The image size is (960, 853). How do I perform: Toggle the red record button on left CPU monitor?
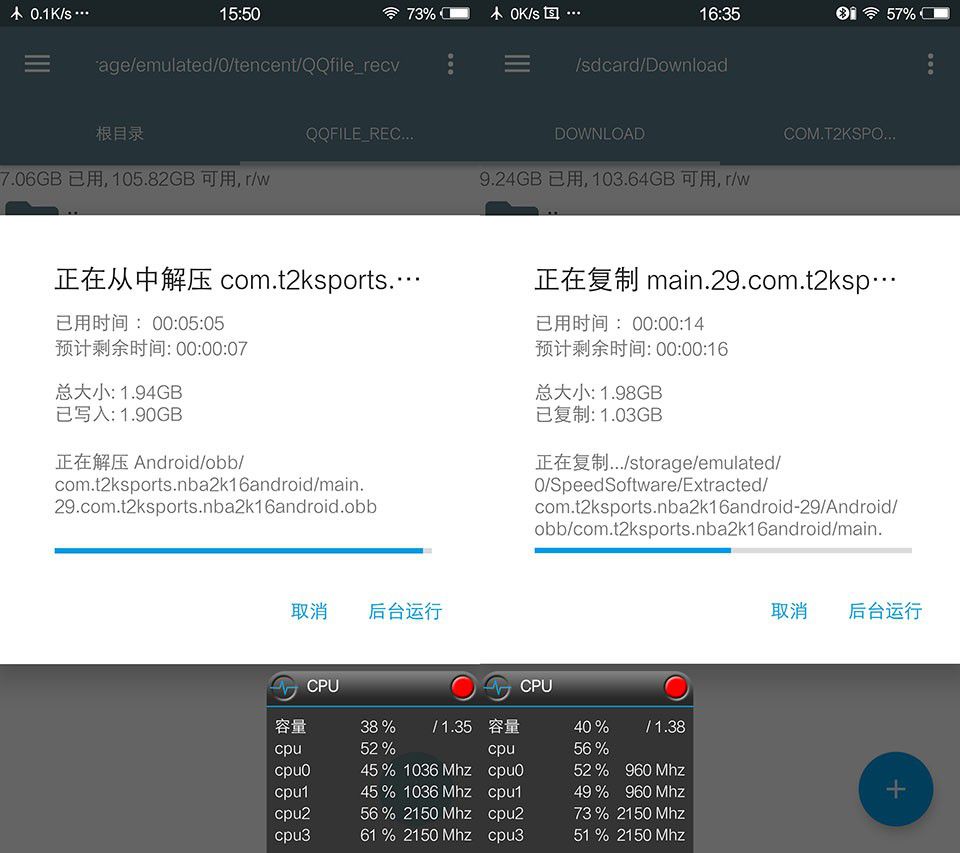pos(462,687)
